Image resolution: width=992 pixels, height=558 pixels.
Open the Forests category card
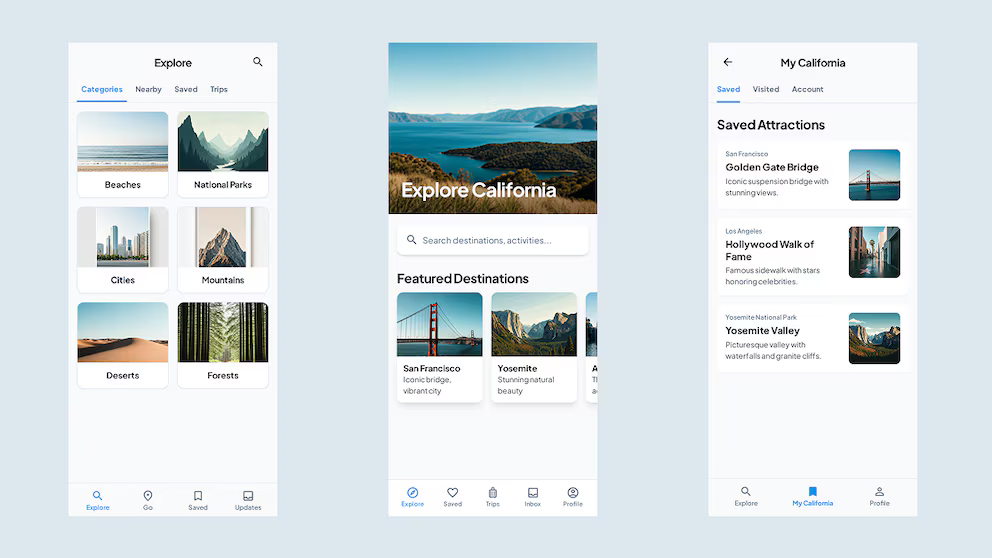coord(223,345)
